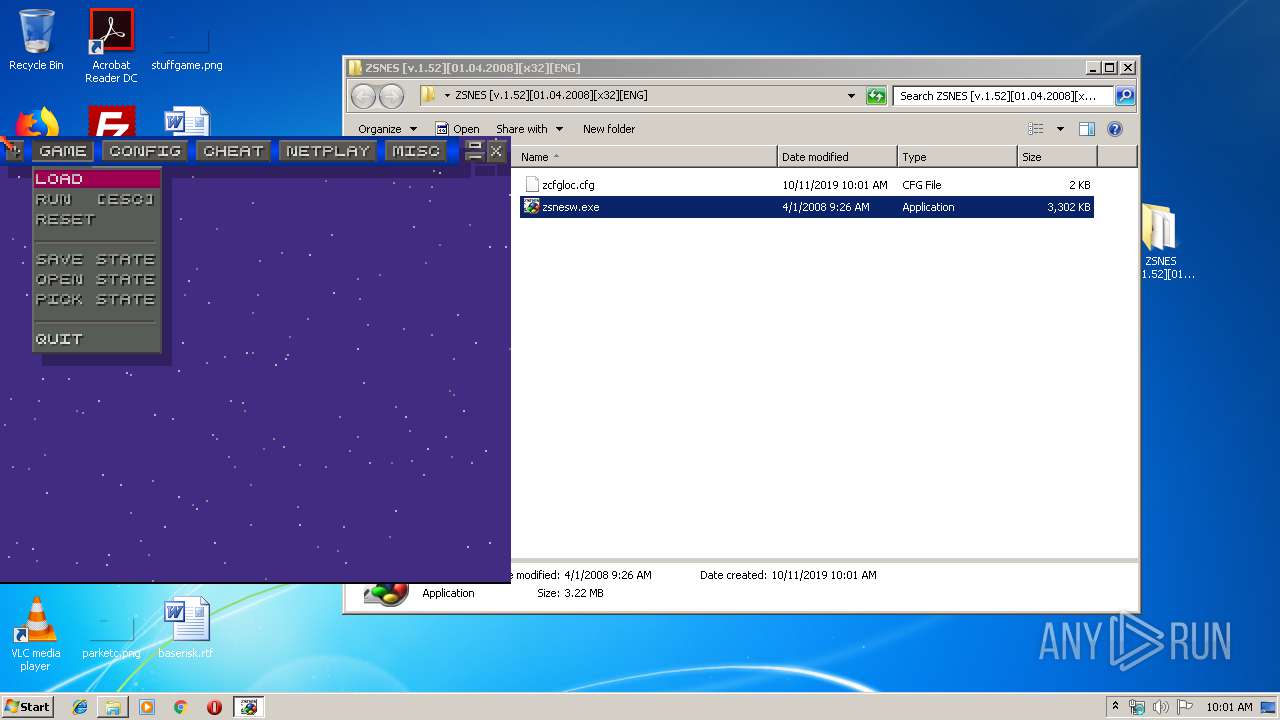The height and width of the screenshot is (720, 1280).
Task: Click the taskbar clock 10:01 AM
Action: pos(1229,707)
